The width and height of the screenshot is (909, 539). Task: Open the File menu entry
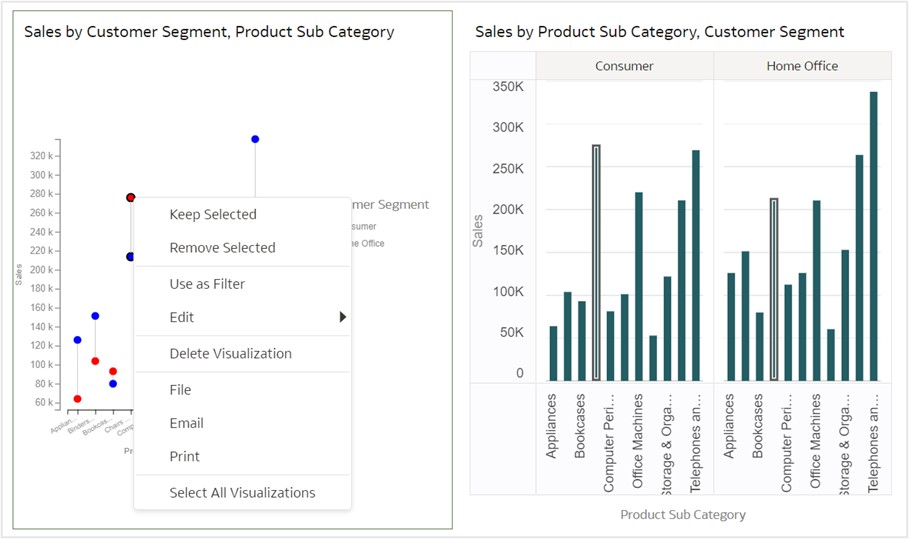[x=180, y=390]
